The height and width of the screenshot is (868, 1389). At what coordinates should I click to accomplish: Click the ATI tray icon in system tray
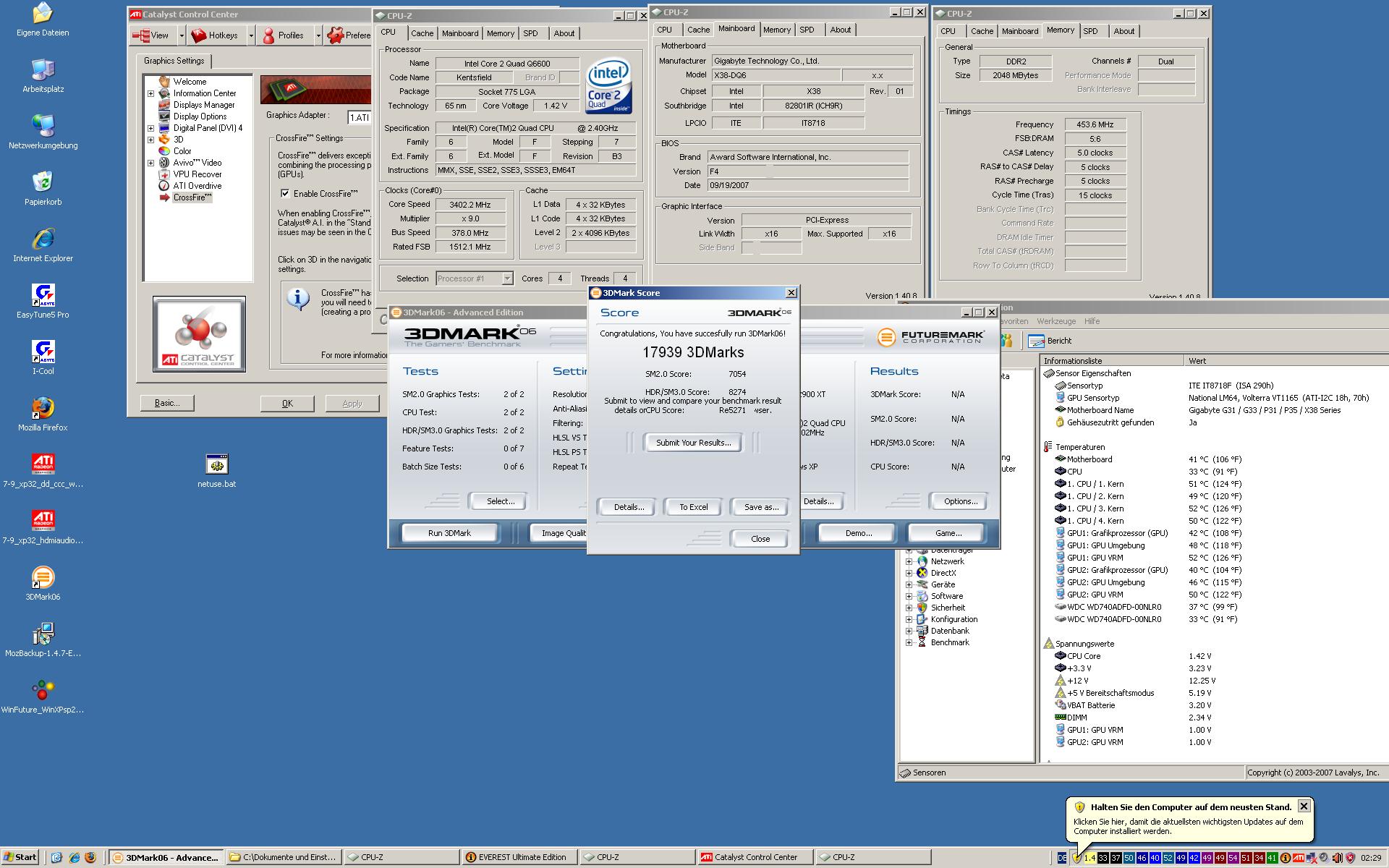pos(1299,858)
